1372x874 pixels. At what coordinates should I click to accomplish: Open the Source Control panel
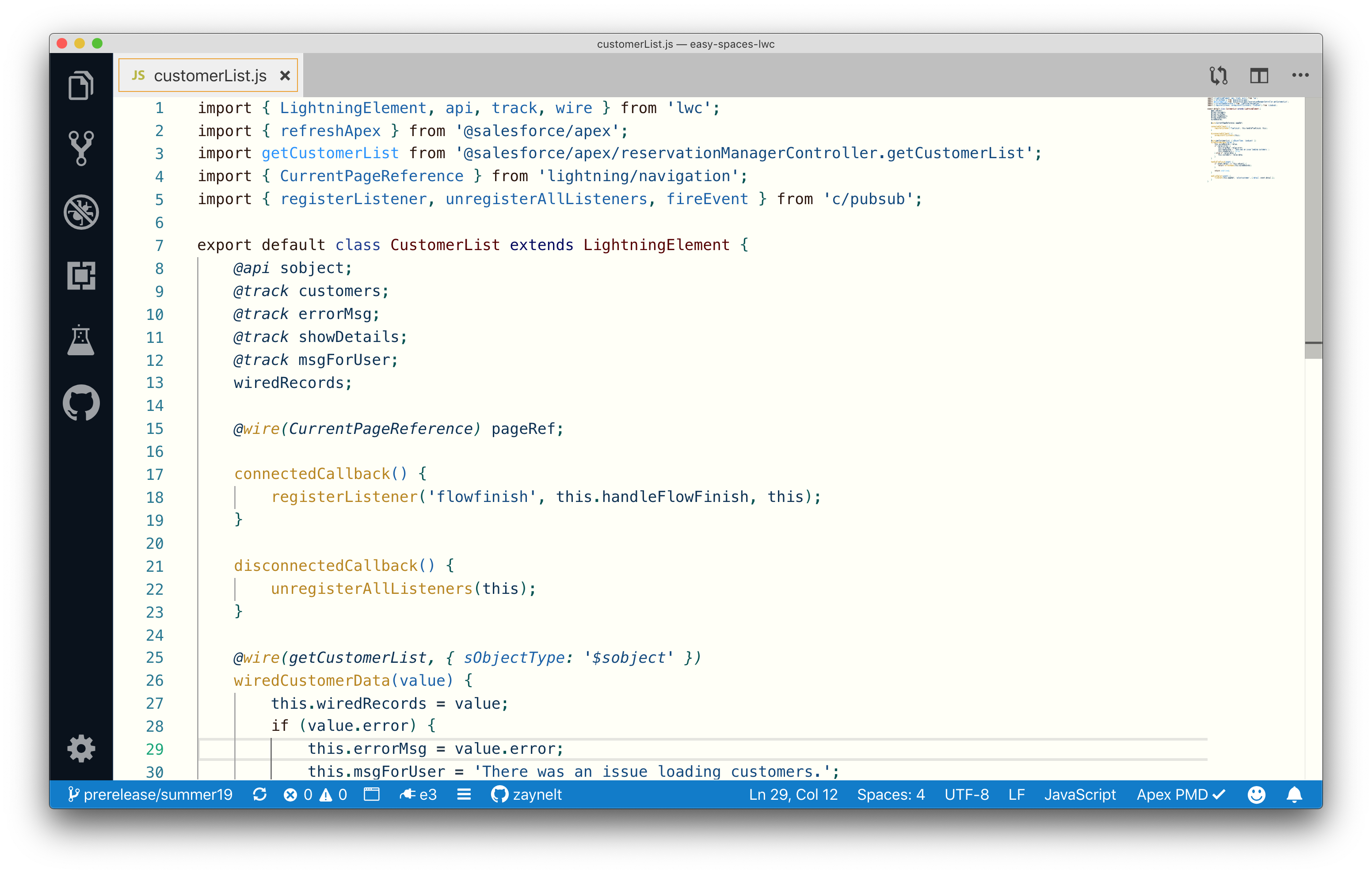(81, 148)
